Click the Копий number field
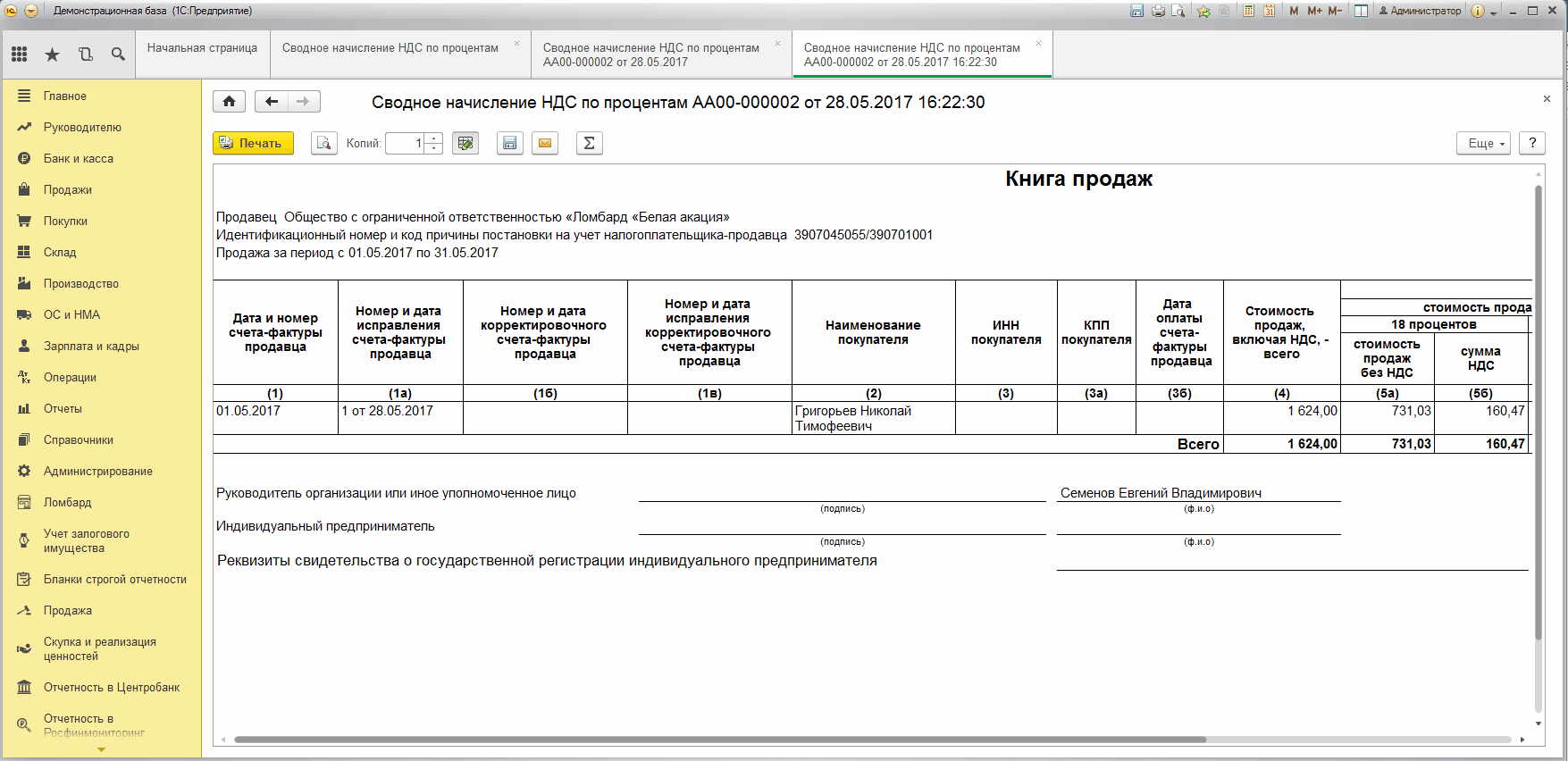 [406, 143]
